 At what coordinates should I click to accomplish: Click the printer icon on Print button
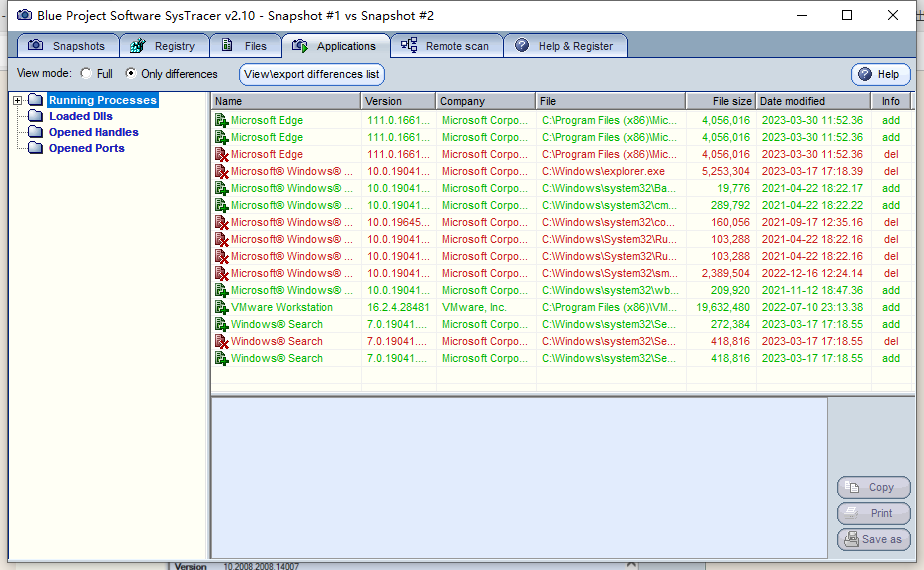tap(852, 513)
